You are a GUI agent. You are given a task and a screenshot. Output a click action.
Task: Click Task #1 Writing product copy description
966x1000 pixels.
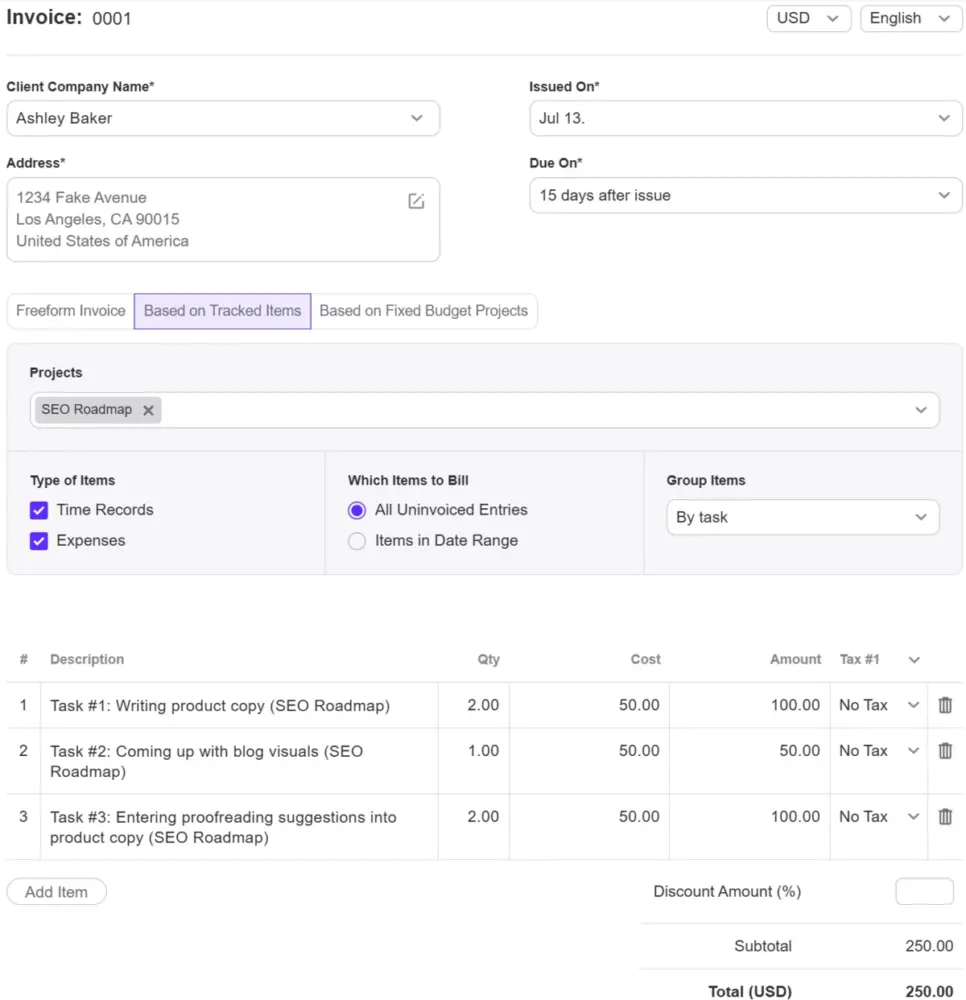point(220,705)
